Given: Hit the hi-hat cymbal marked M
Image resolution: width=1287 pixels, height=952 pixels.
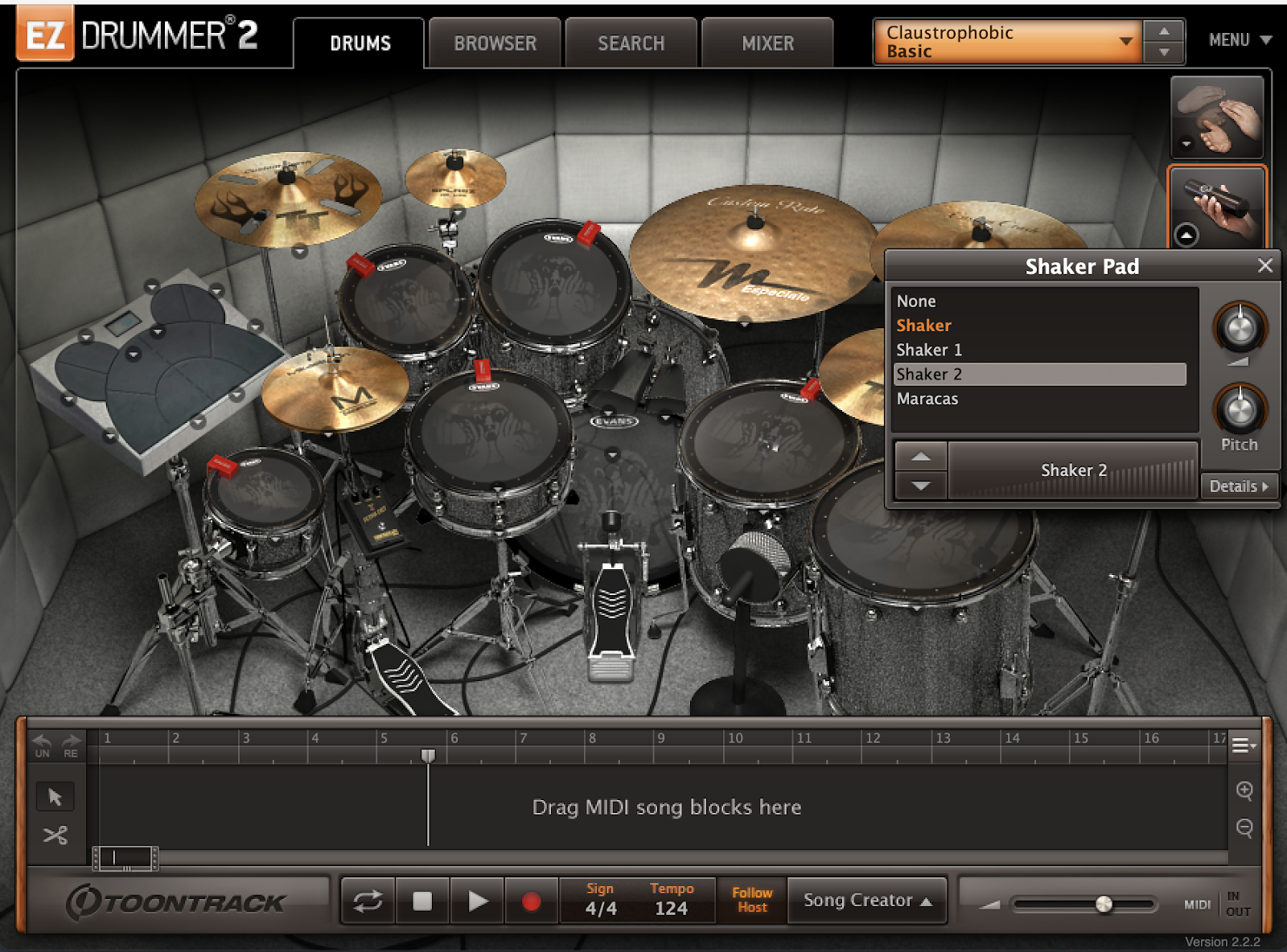Looking at the screenshot, I should click(335, 389).
